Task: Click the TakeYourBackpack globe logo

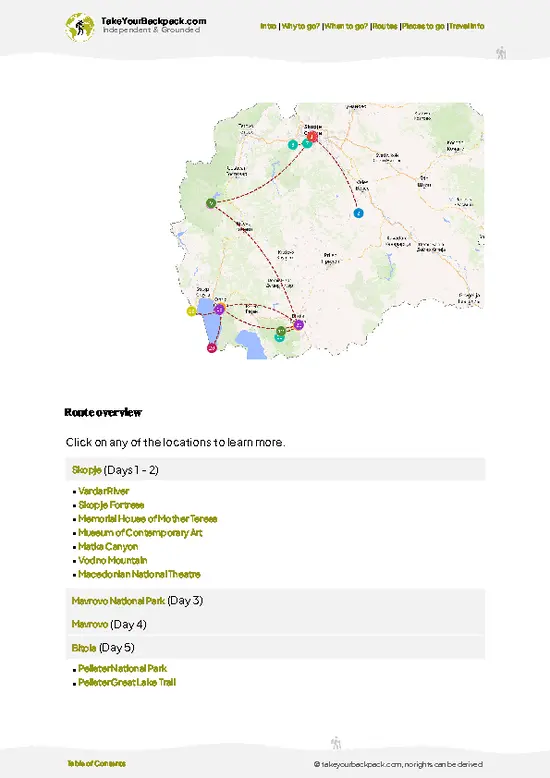Action: [x=80, y=27]
